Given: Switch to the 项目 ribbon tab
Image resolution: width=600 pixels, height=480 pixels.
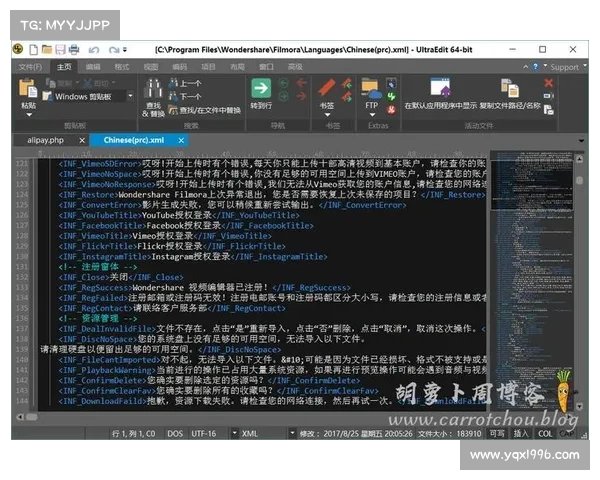Looking at the screenshot, I should pyautogui.click(x=208, y=67).
